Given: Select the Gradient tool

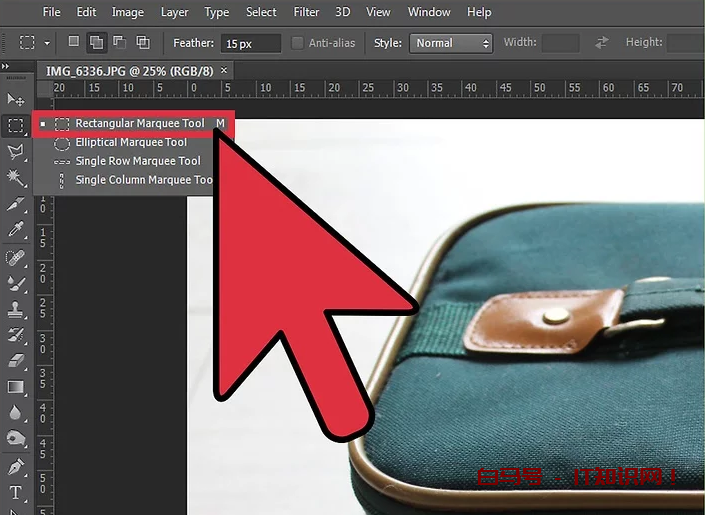Looking at the screenshot, I should point(15,386).
